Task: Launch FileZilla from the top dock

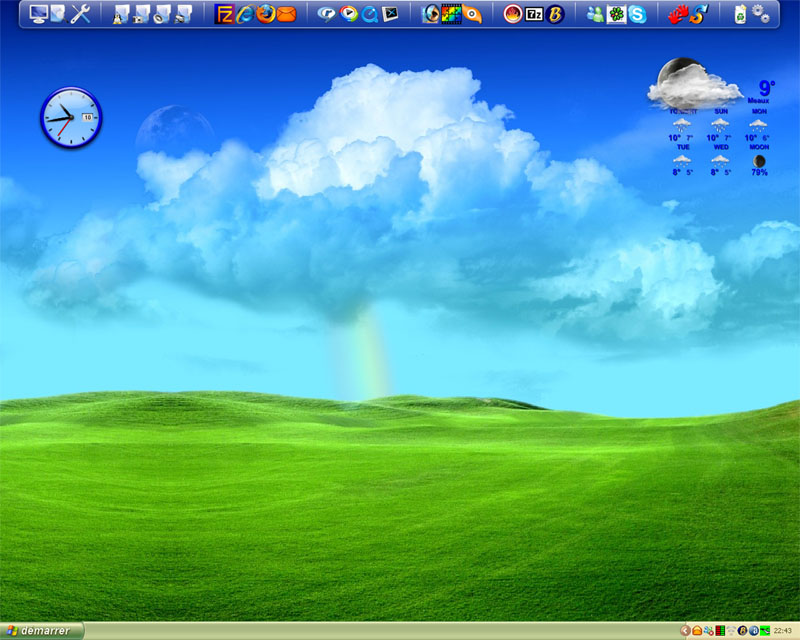Action: (x=225, y=14)
